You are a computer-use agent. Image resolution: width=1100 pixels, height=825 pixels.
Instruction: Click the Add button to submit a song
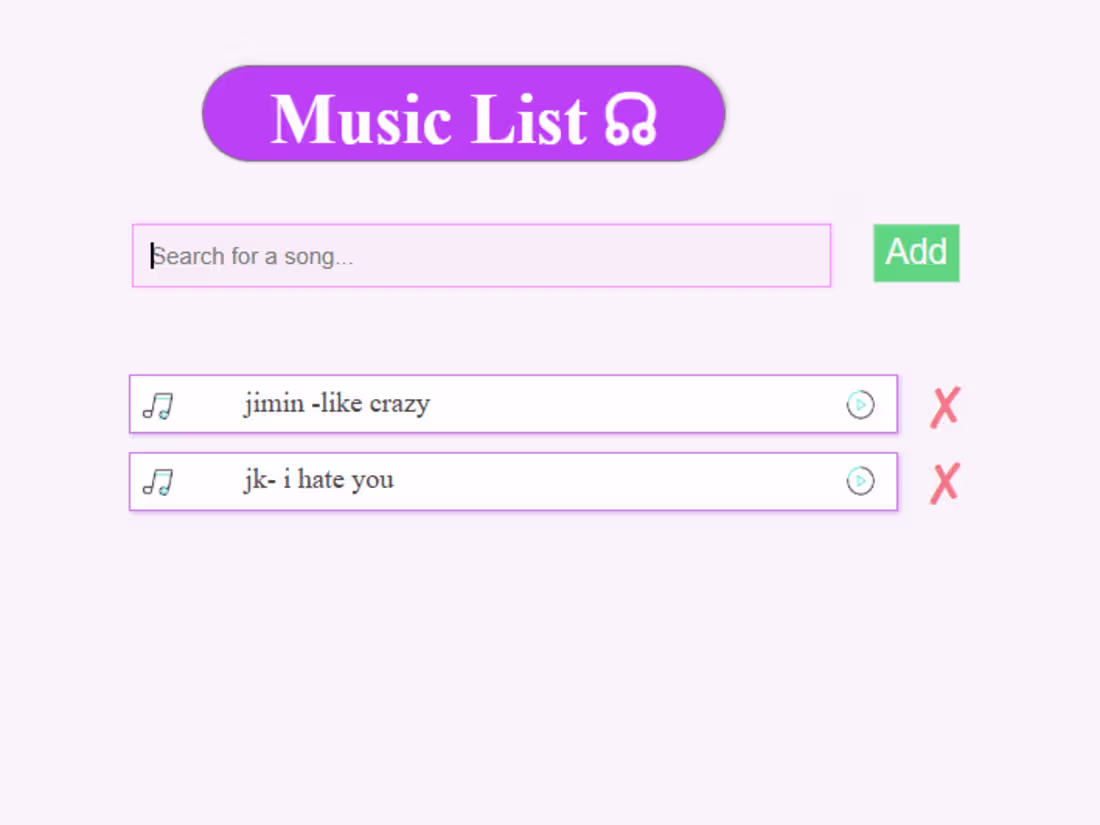coord(915,253)
